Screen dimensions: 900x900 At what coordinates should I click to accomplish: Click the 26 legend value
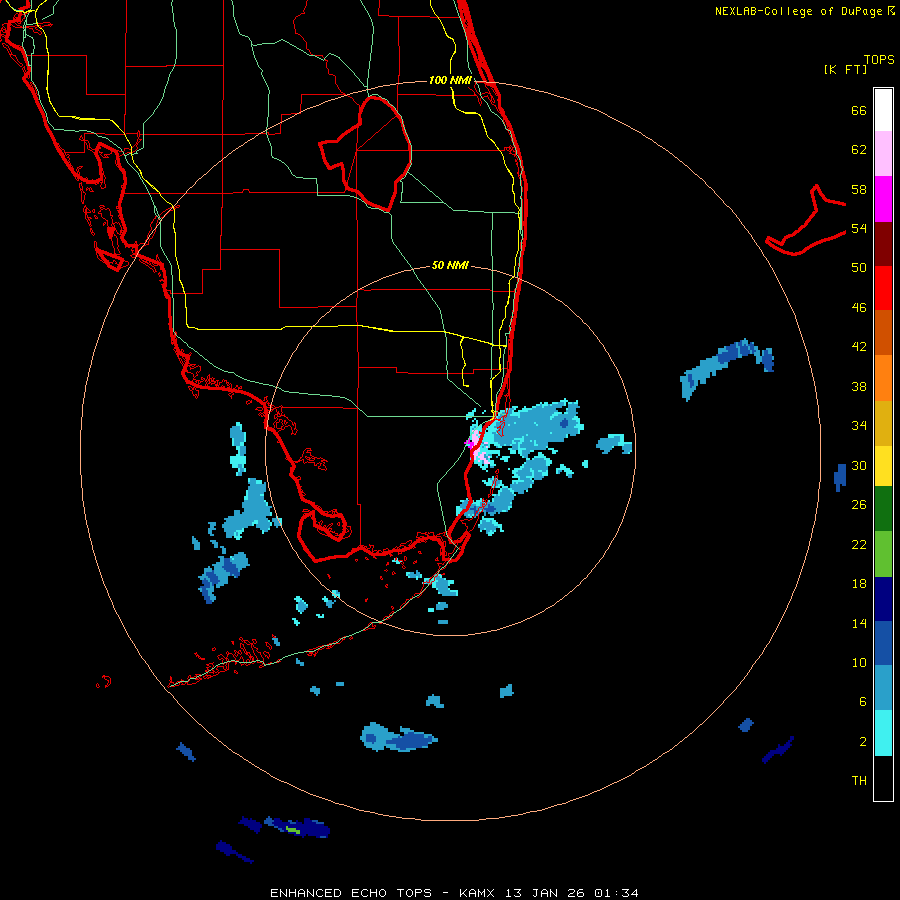pyautogui.click(x=859, y=505)
